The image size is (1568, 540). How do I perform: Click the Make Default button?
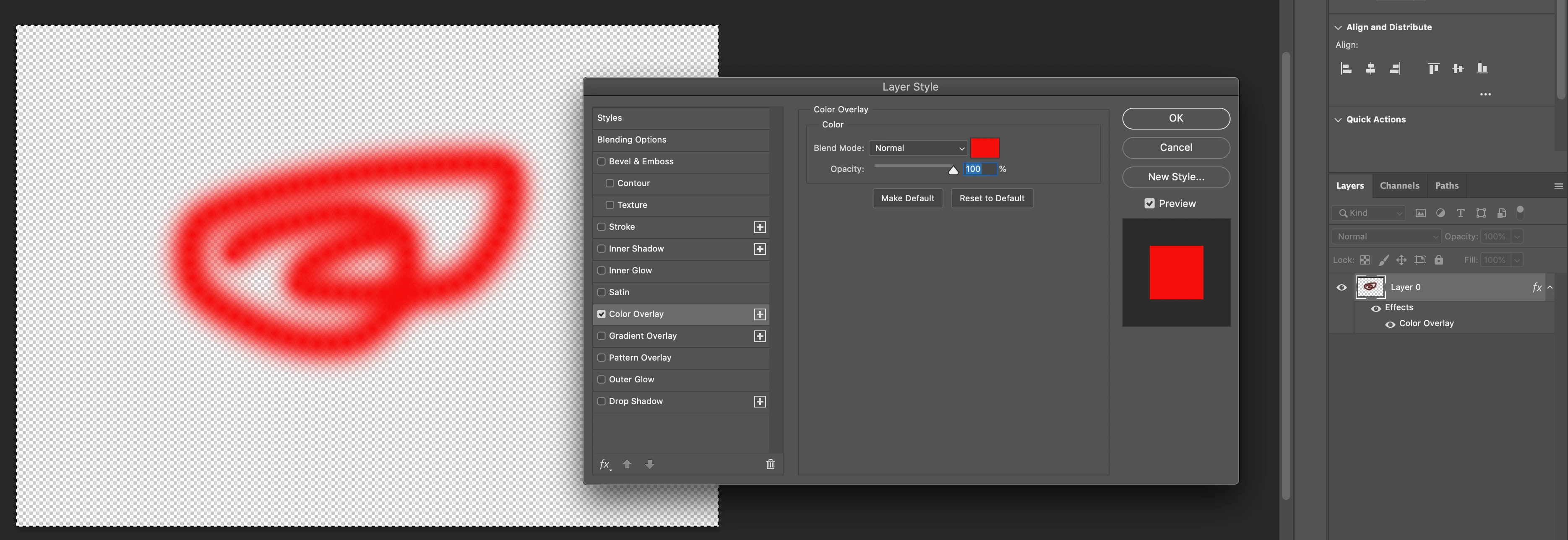pyautogui.click(x=907, y=198)
